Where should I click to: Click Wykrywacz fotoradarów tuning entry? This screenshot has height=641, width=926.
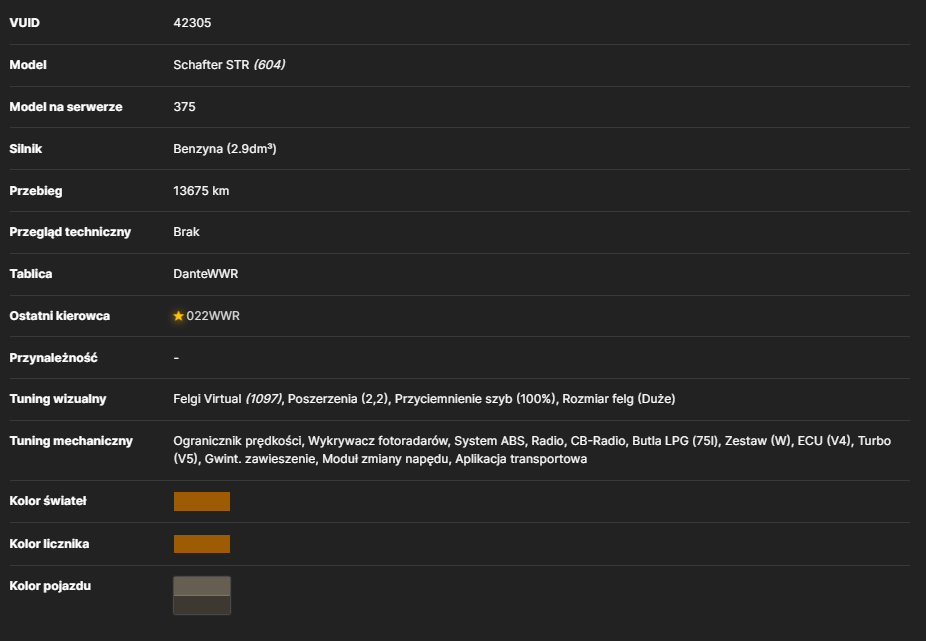click(378, 441)
